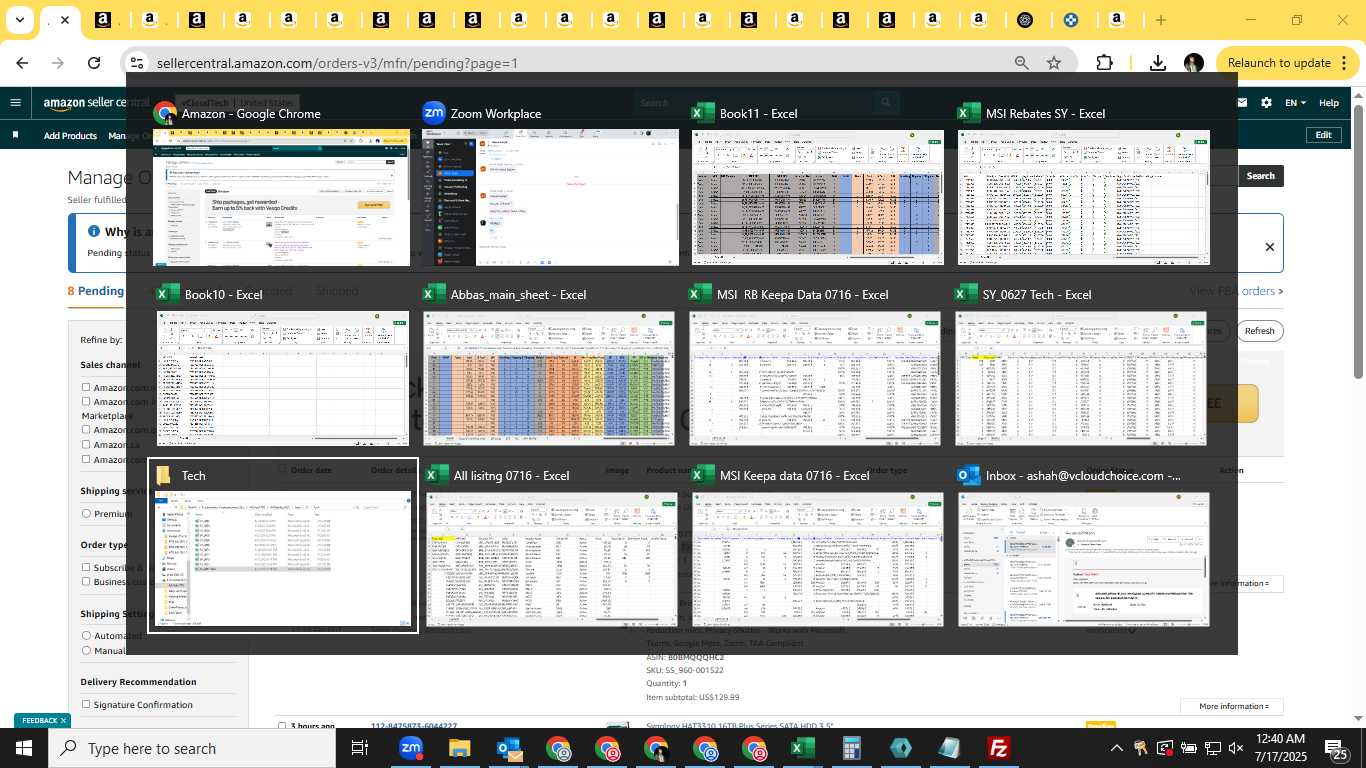Open Zoom from the taskbar
Screen dimensions: 1366x768
pos(410,748)
